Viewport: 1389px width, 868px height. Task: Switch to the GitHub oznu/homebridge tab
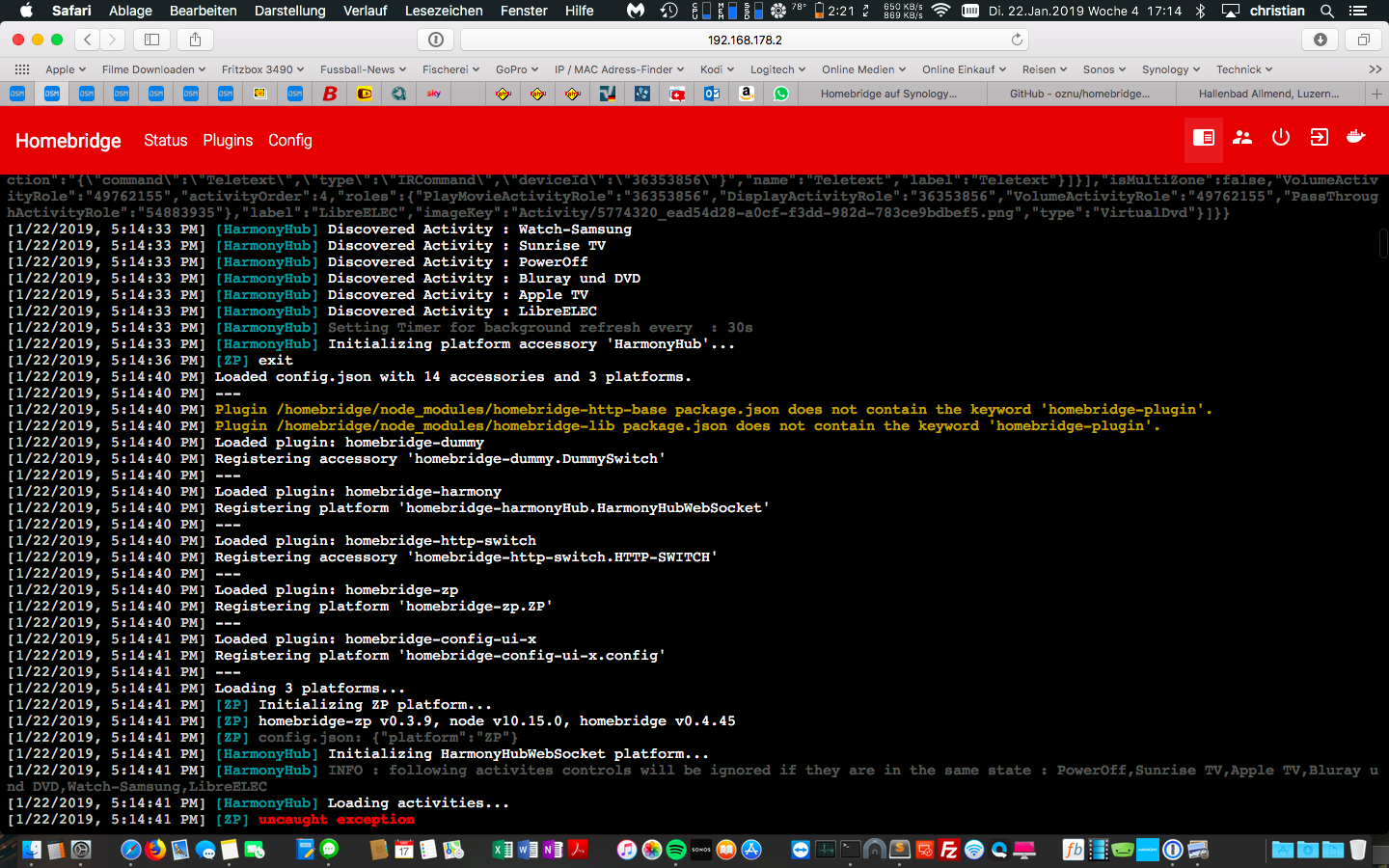(1079, 94)
